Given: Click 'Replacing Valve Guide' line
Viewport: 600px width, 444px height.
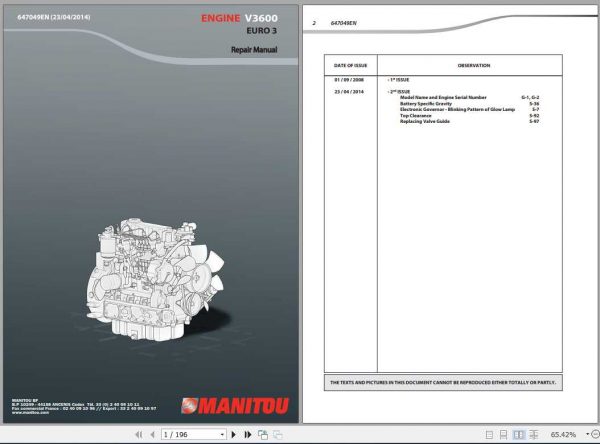Looking at the screenshot, I should pos(425,121).
